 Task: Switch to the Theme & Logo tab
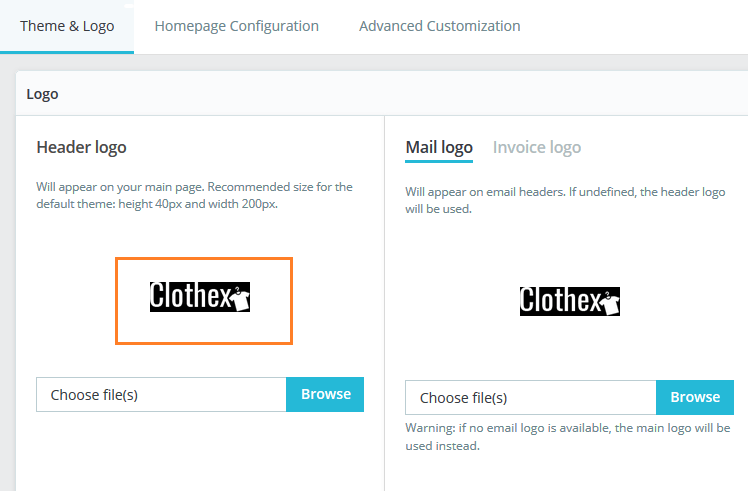[x=67, y=26]
